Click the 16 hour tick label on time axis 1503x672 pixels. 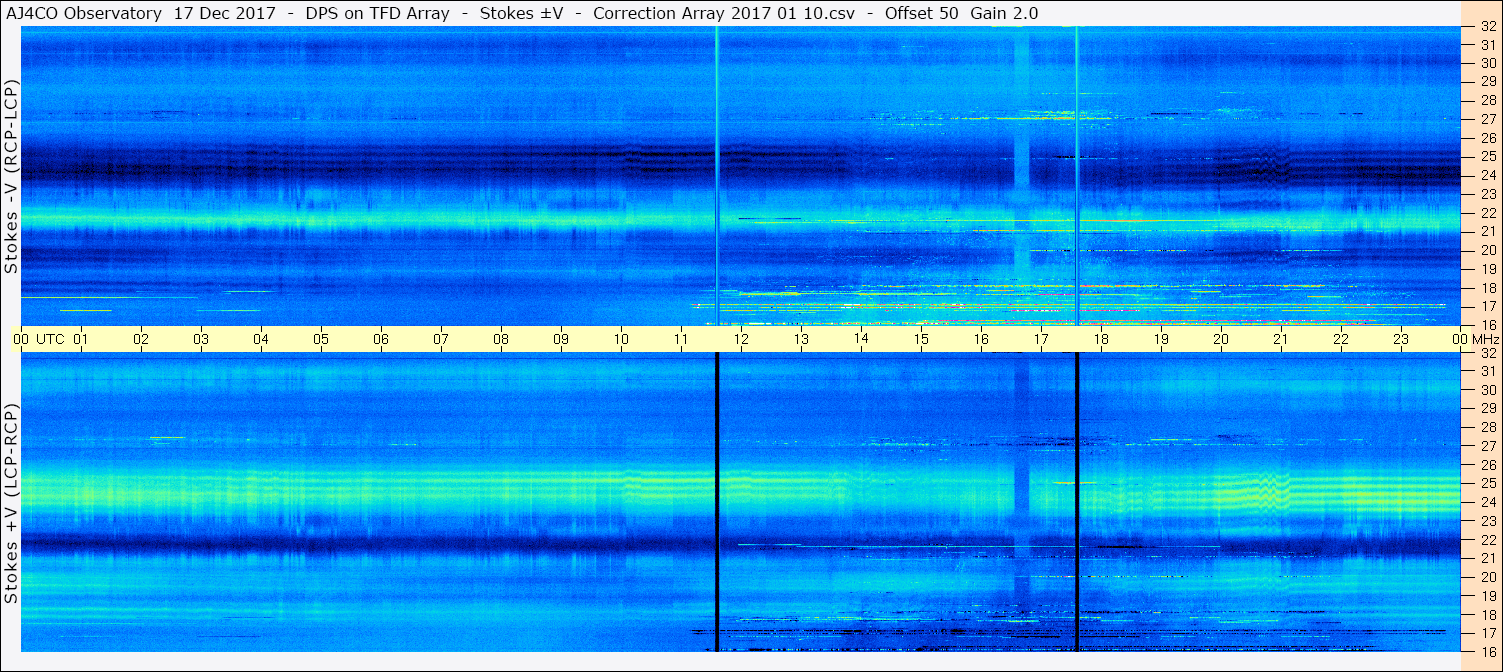[981, 340]
